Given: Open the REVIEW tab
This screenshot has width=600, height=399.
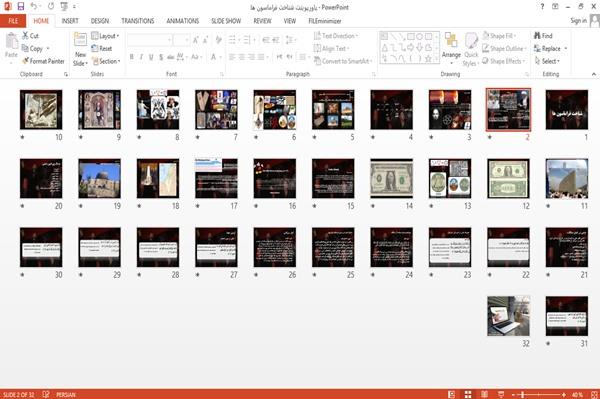Looking at the screenshot, I should pos(262,21).
